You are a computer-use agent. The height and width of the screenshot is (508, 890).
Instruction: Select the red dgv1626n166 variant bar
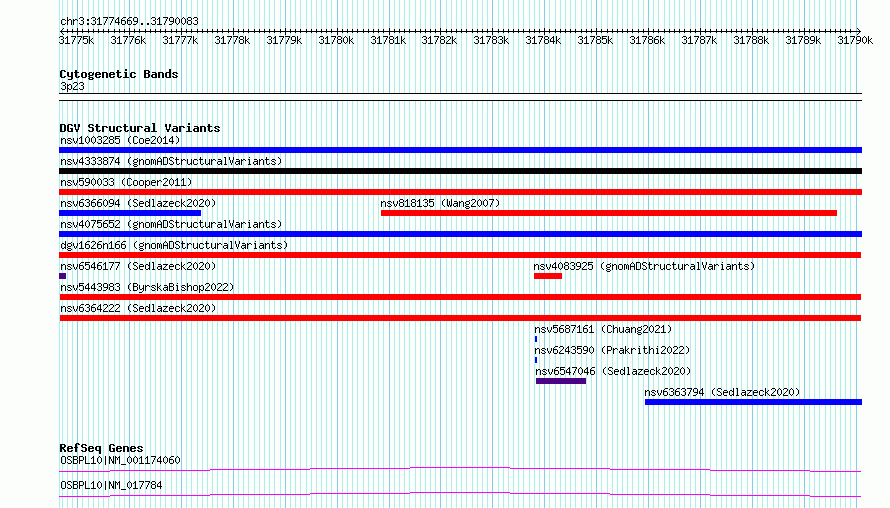(x=460, y=255)
